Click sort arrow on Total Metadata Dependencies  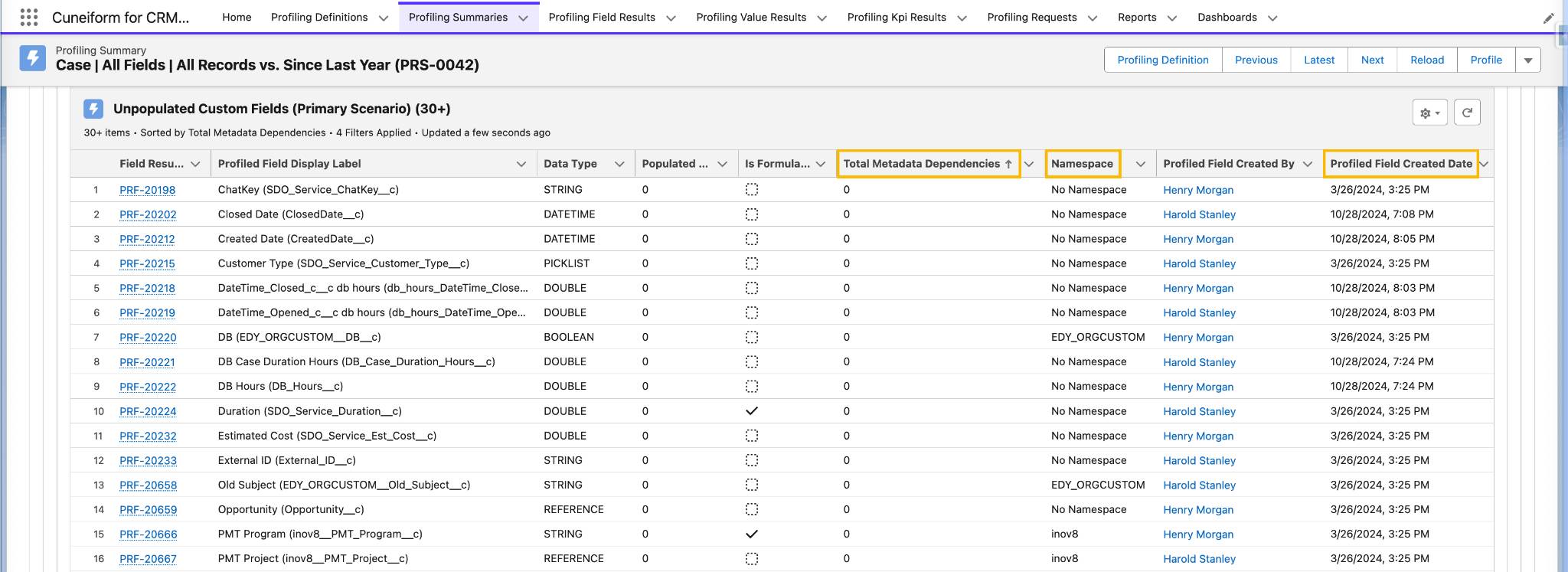[1008, 164]
